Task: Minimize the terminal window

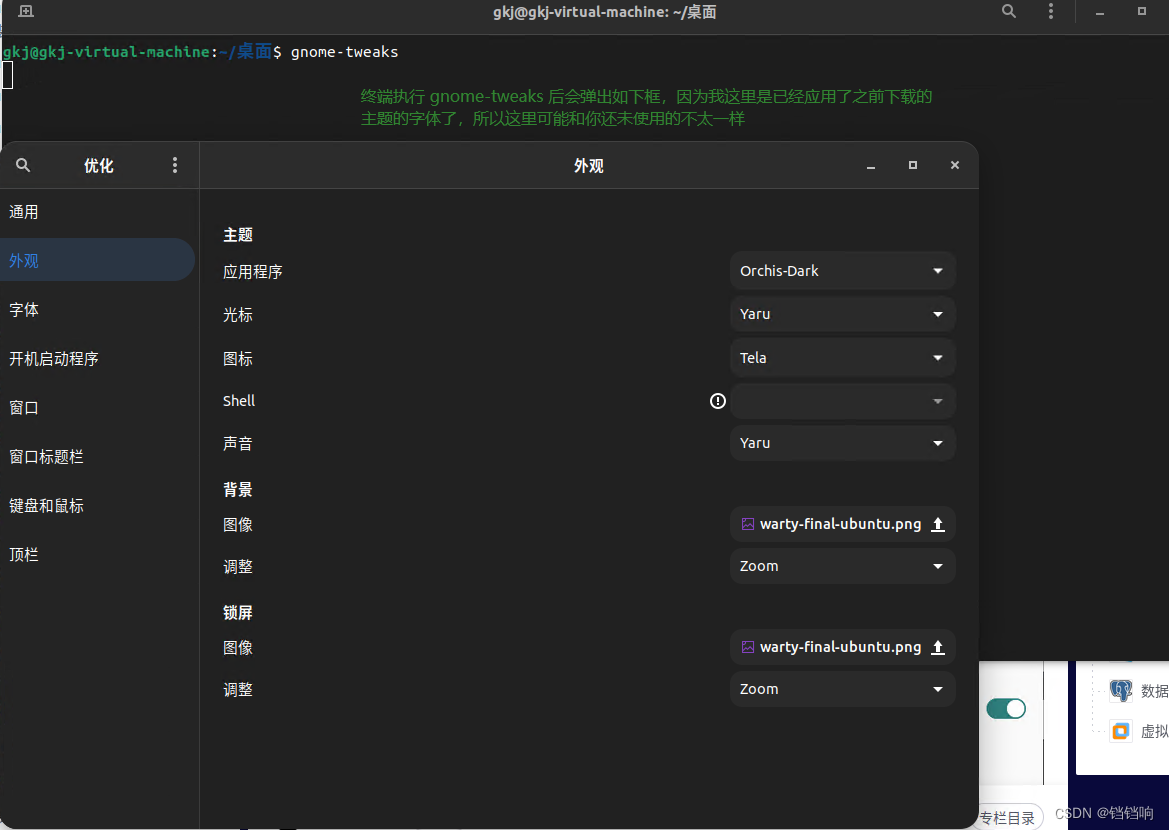Action: pos(1100,12)
